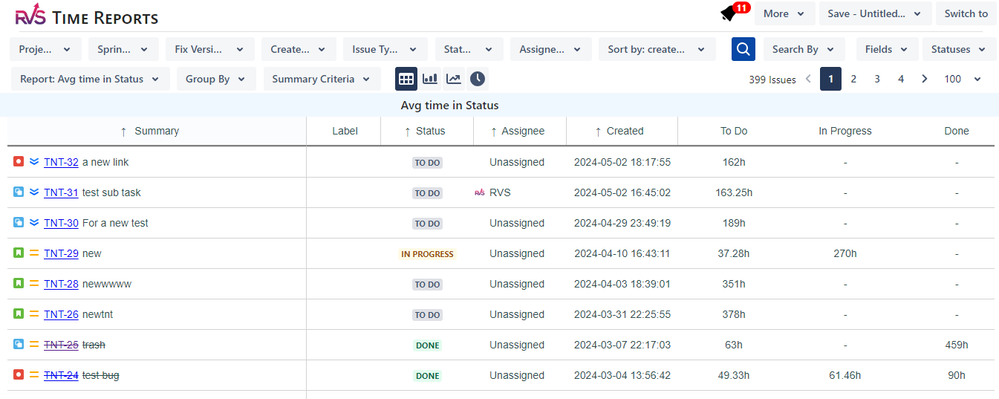Switch to the line chart view icon
This screenshot has height=399, width=999.
[x=454, y=79]
